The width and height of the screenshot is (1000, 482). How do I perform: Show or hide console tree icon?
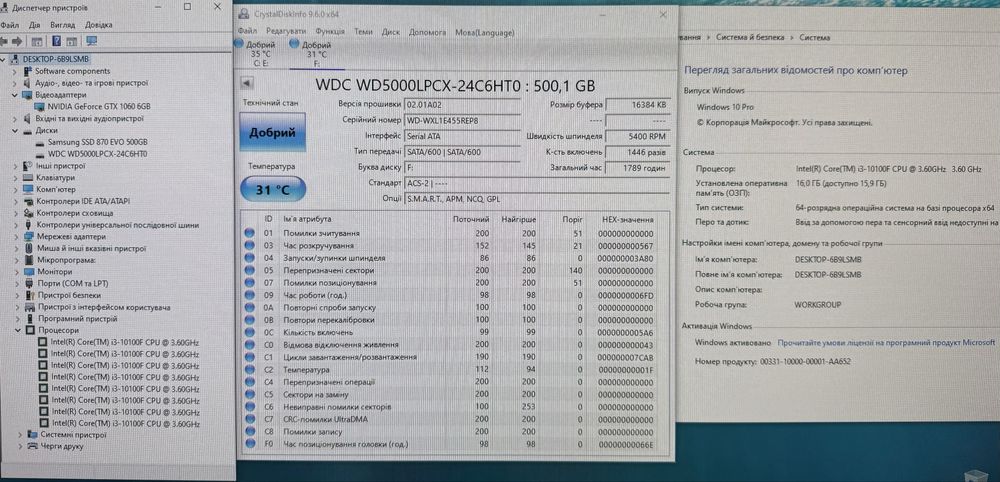click(37, 41)
